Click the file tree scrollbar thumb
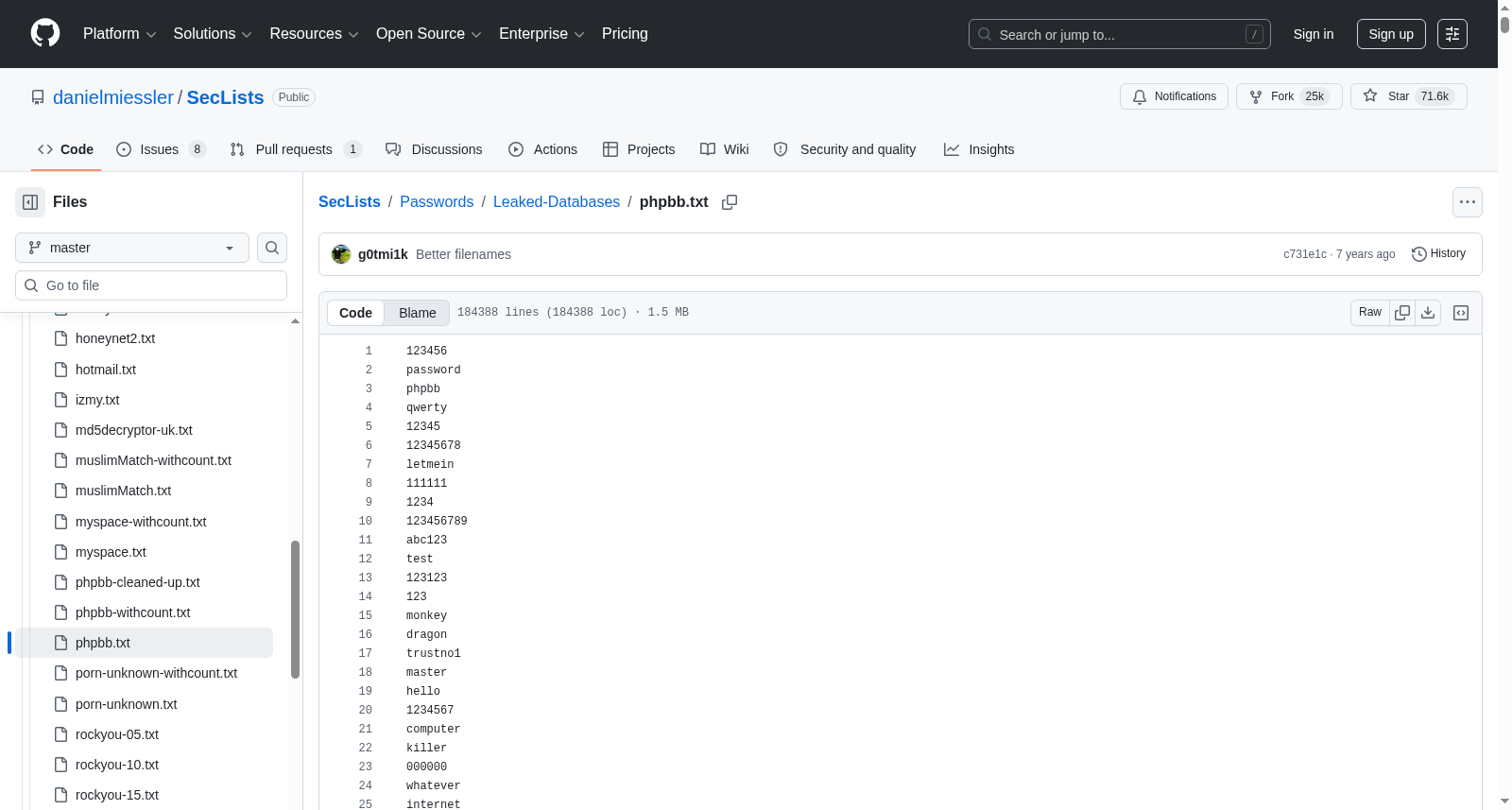 pyautogui.click(x=295, y=610)
